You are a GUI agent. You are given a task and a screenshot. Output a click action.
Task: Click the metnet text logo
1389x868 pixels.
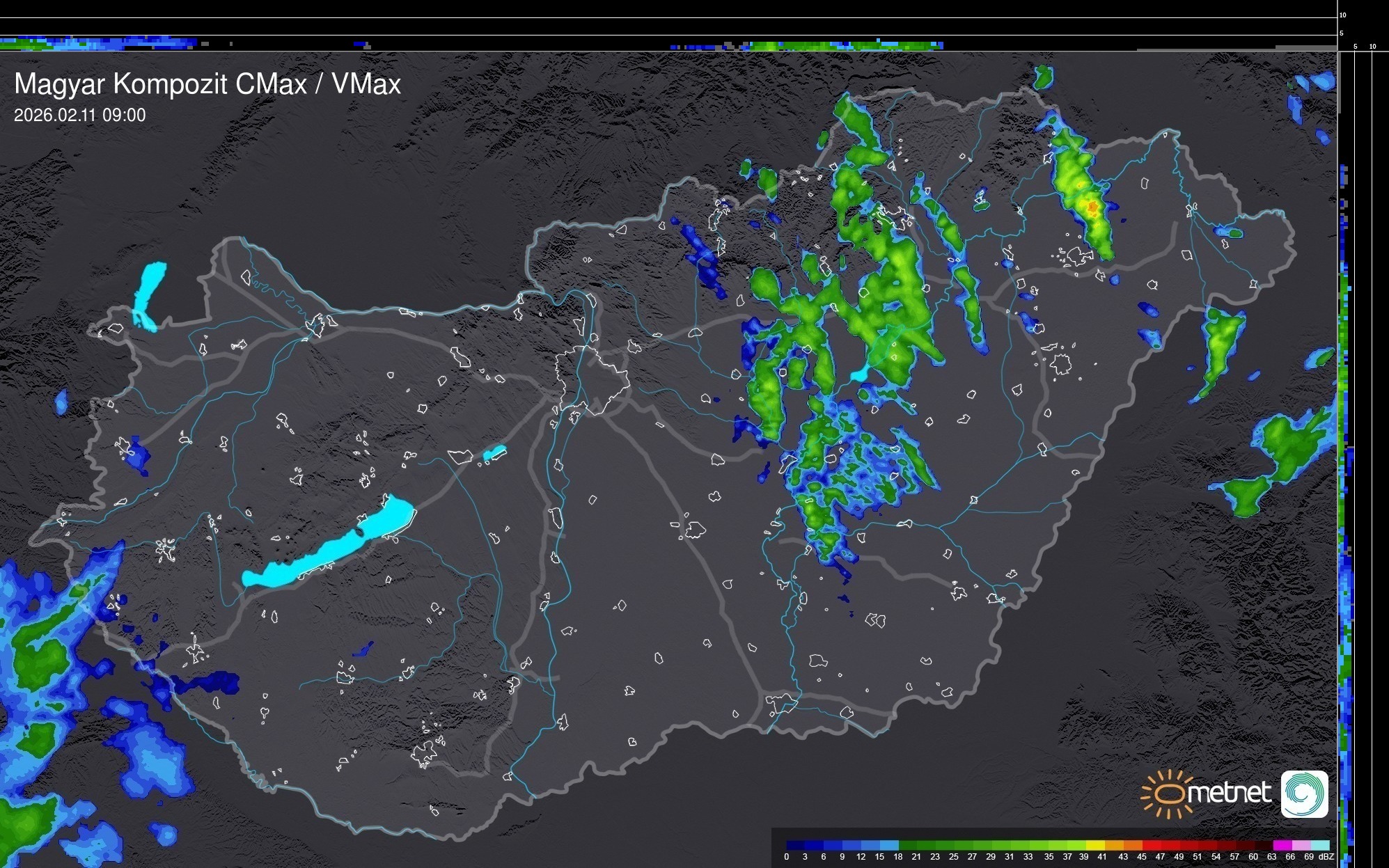[1229, 794]
